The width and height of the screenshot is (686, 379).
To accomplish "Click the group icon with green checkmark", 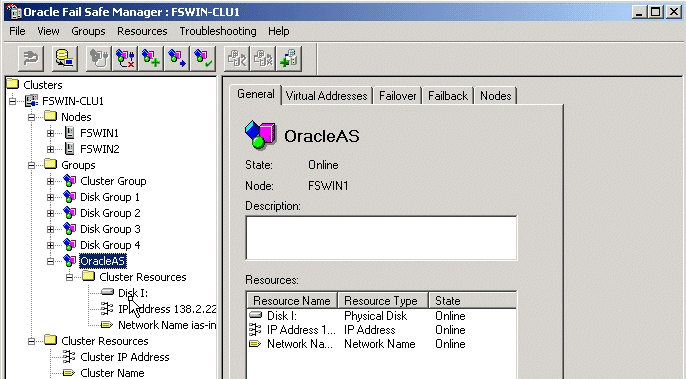I will [203, 58].
